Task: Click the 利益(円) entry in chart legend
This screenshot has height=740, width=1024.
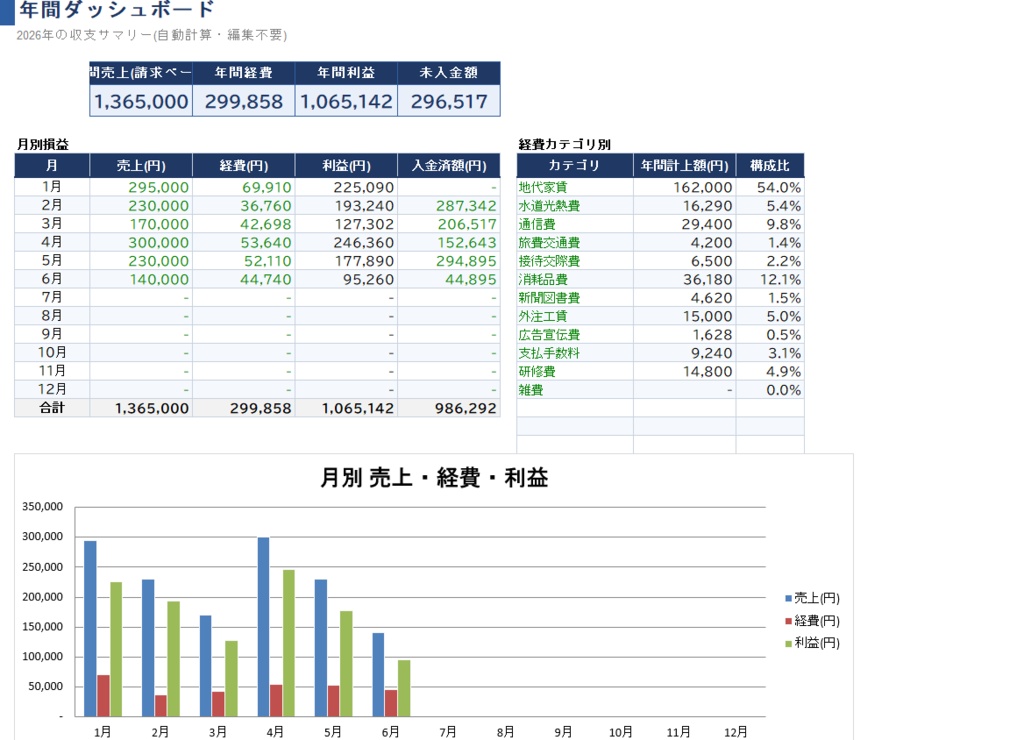Action: pyautogui.click(x=812, y=643)
